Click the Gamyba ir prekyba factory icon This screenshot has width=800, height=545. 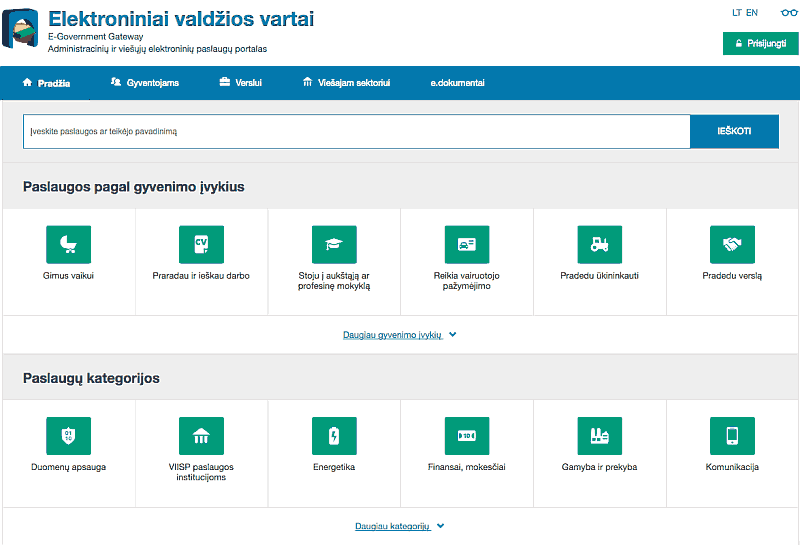[599, 436]
